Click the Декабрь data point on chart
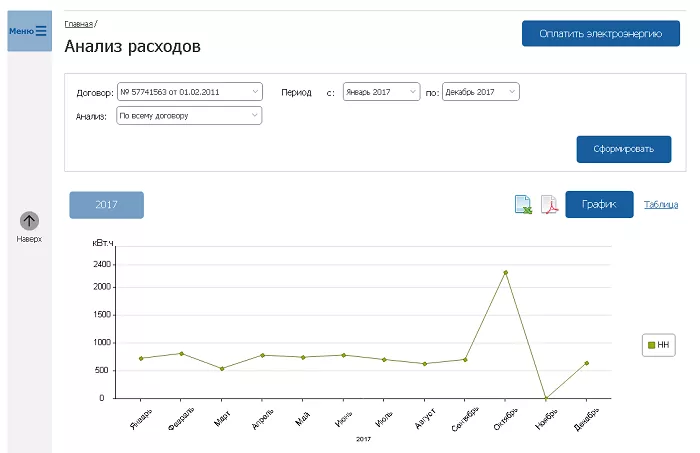Image resolution: width=700 pixels, height=453 pixels. tap(587, 363)
